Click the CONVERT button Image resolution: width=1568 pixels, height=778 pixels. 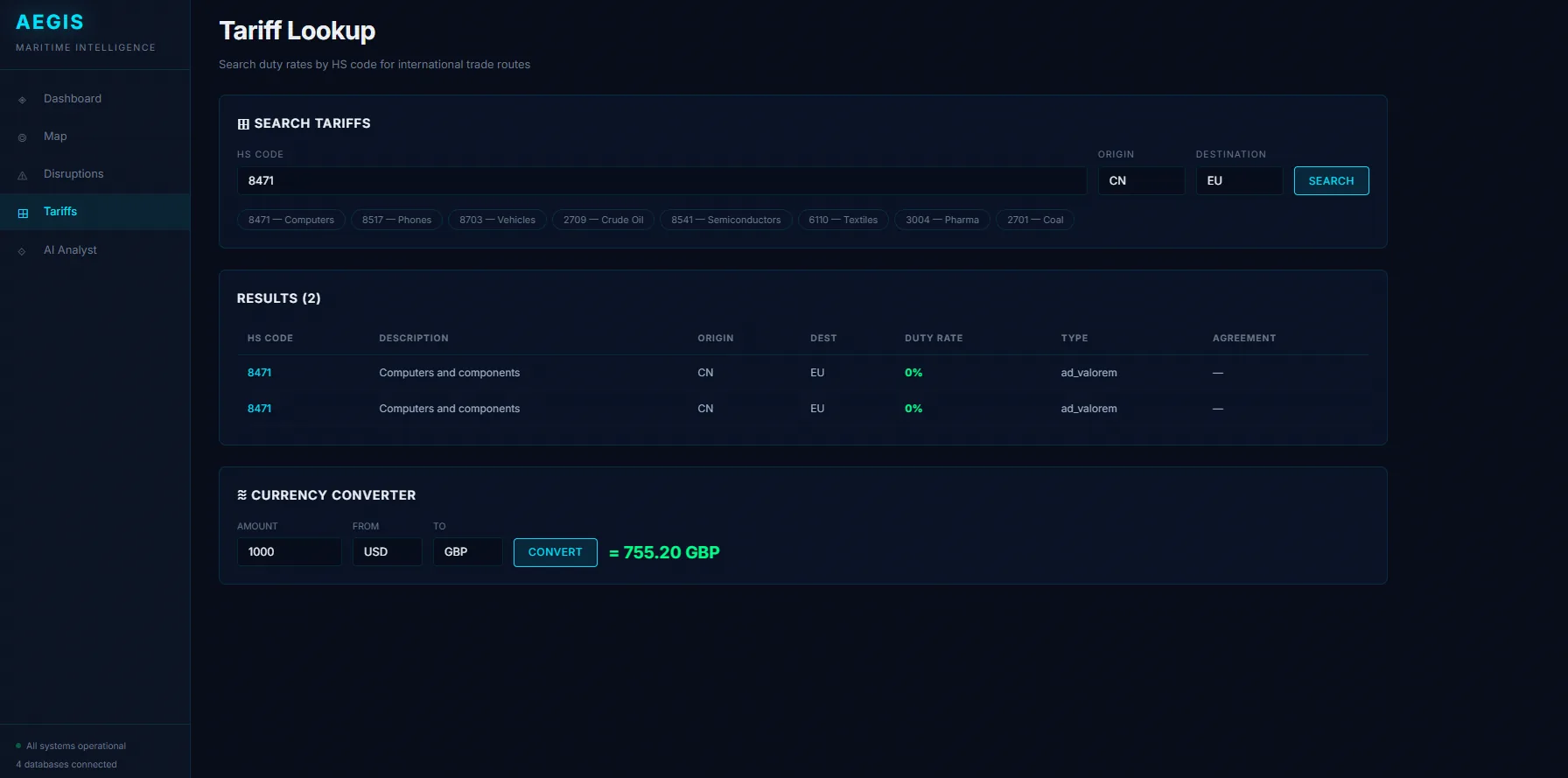[556, 552]
